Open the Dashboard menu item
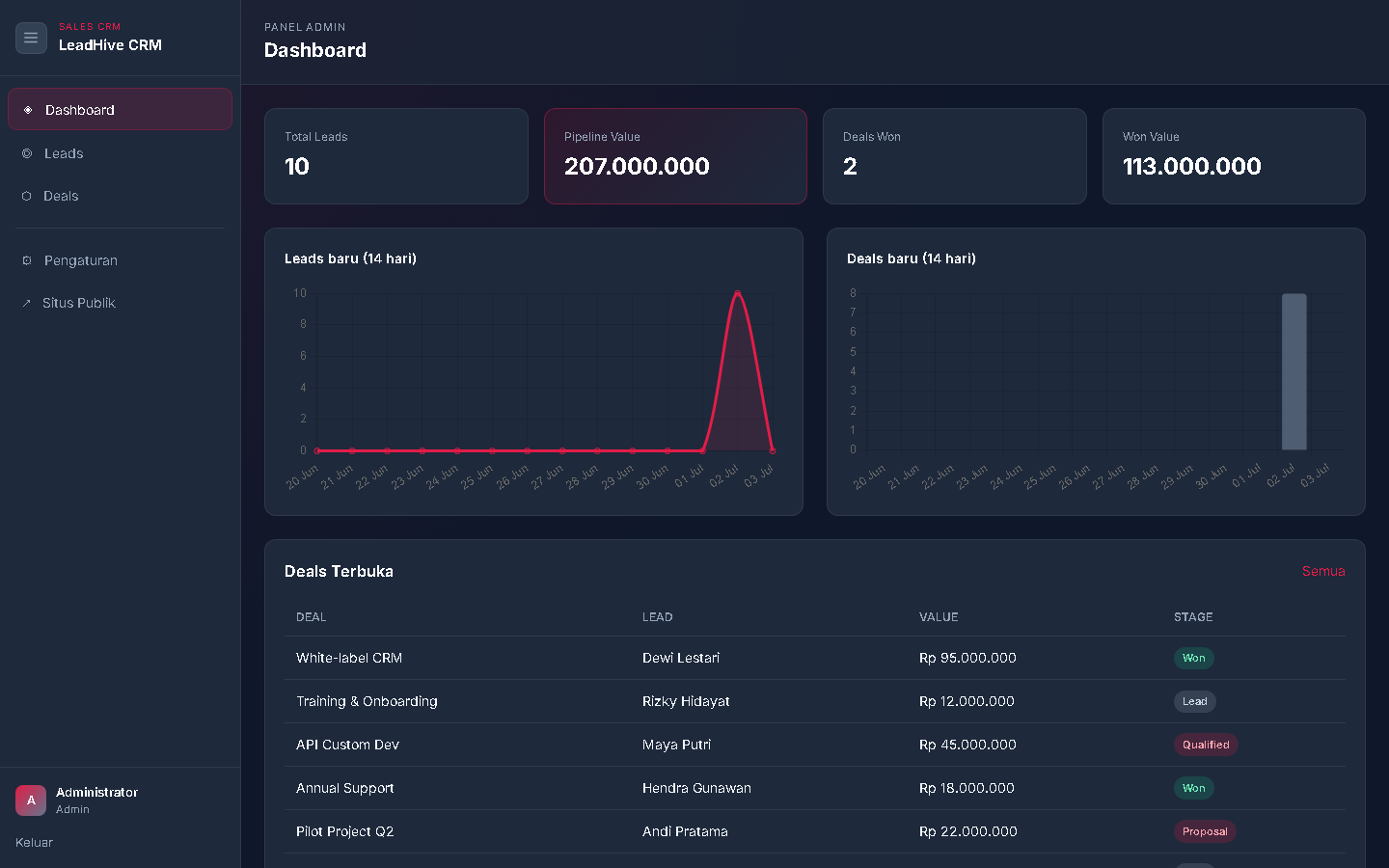This screenshot has height=868, width=1389. coord(120,109)
